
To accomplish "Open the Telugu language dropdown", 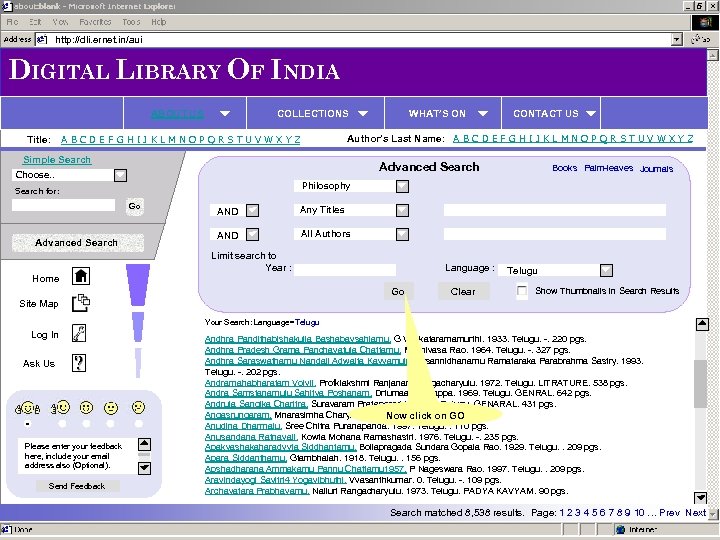I will 606,270.
